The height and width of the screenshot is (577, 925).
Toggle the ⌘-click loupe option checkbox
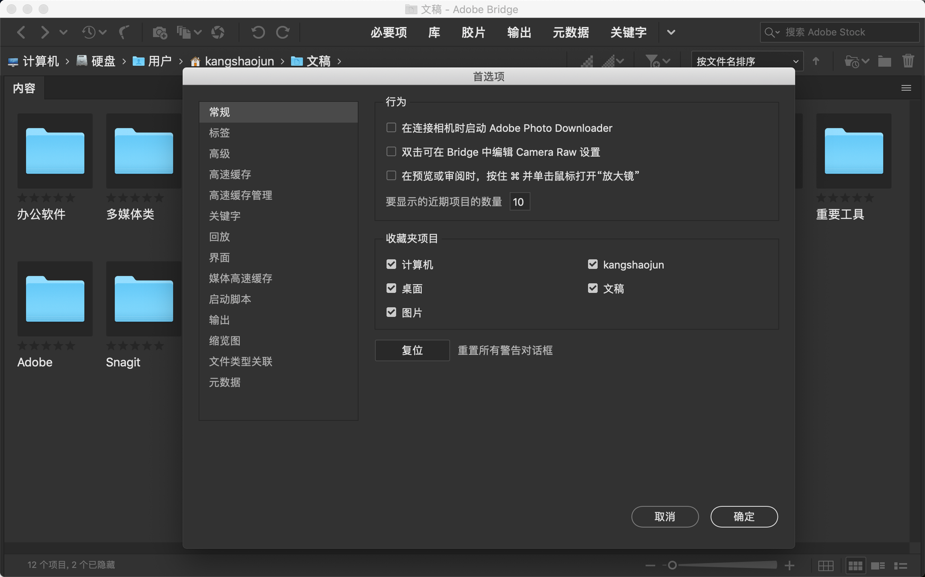coord(391,175)
